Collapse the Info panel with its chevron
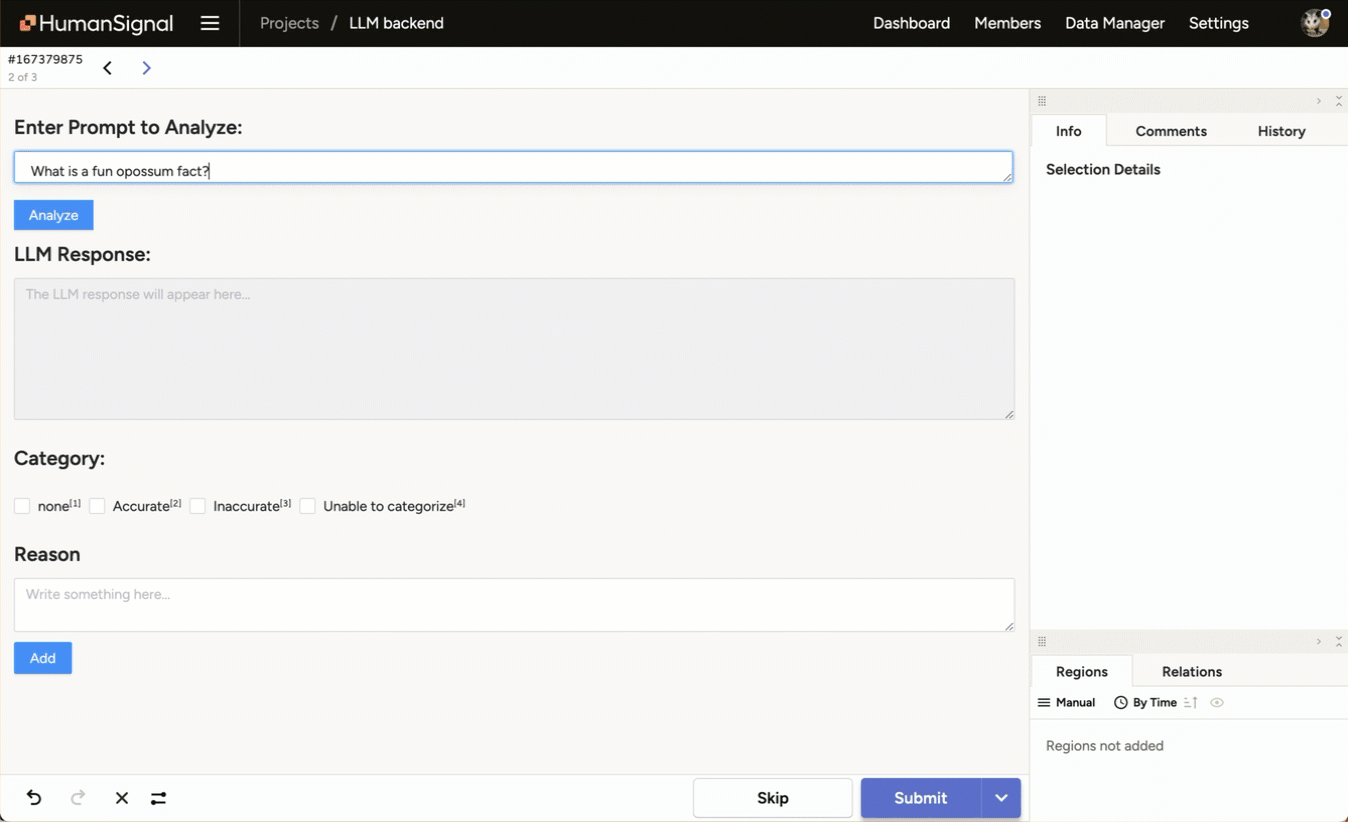Image resolution: width=1348 pixels, height=822 pixels. click(x=1318, y=100)
